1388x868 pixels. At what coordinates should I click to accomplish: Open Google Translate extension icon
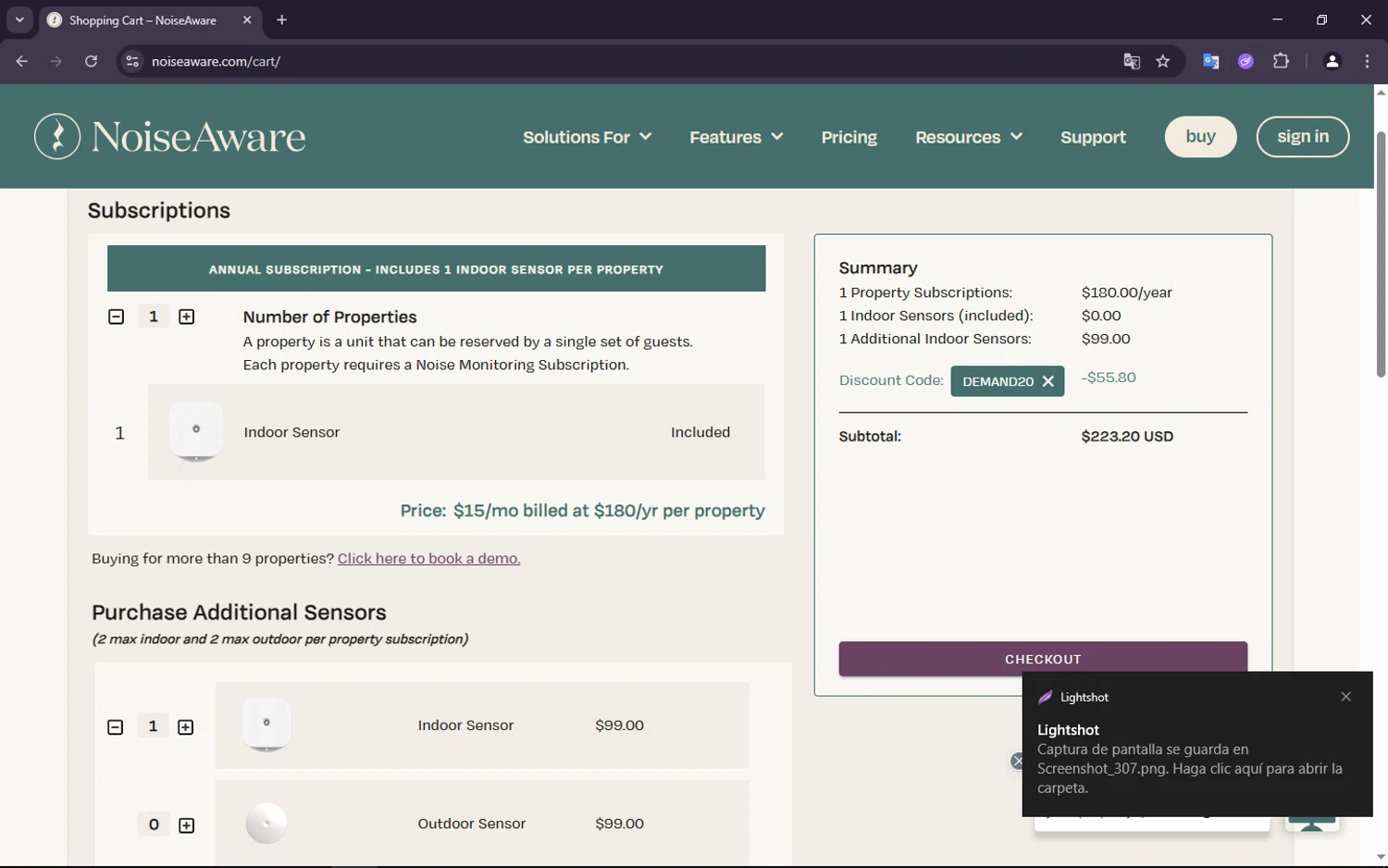(x=1210, y=61)
